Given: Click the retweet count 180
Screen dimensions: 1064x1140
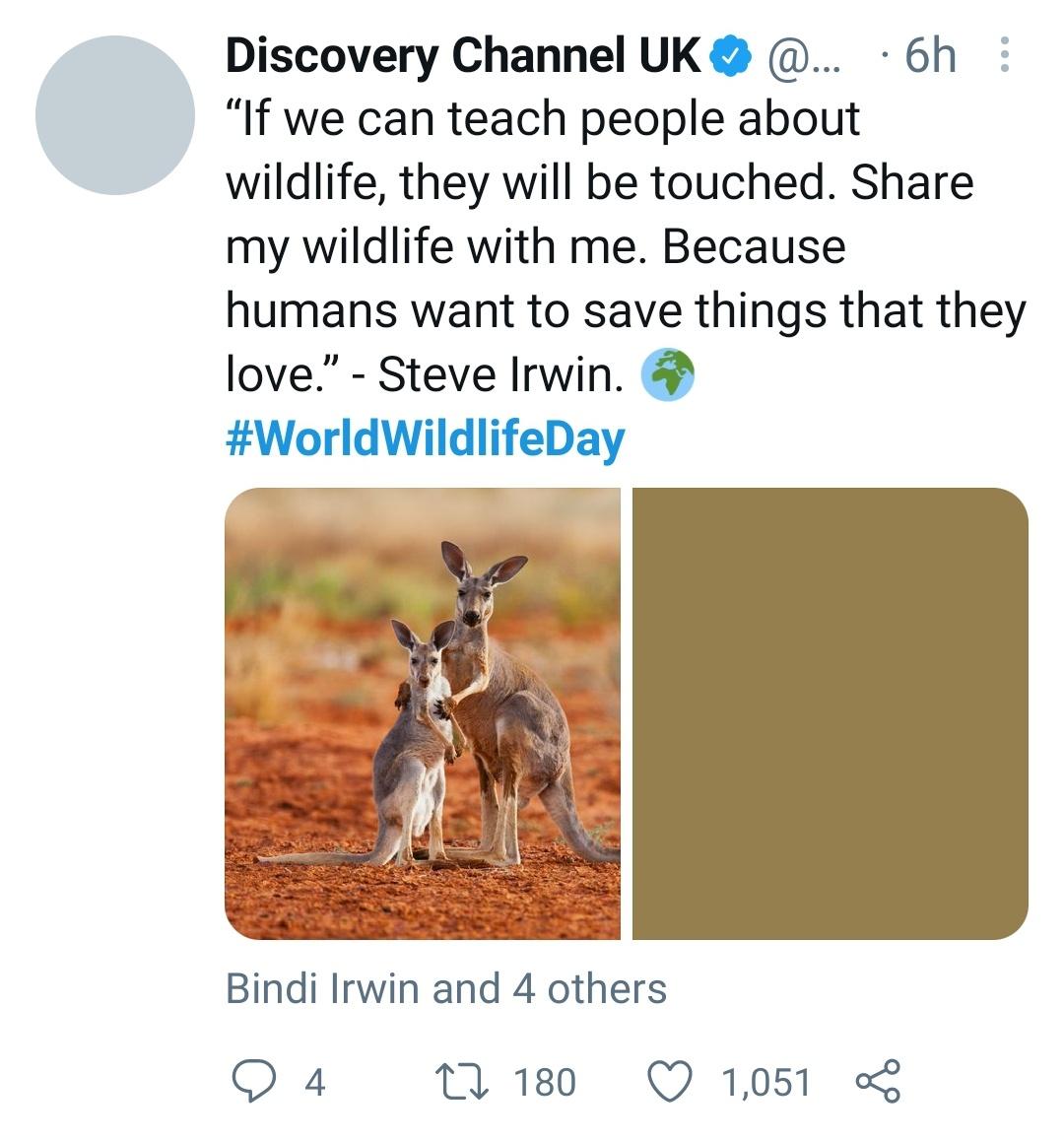Looking at the screenshot, I should coord(545,1082).
